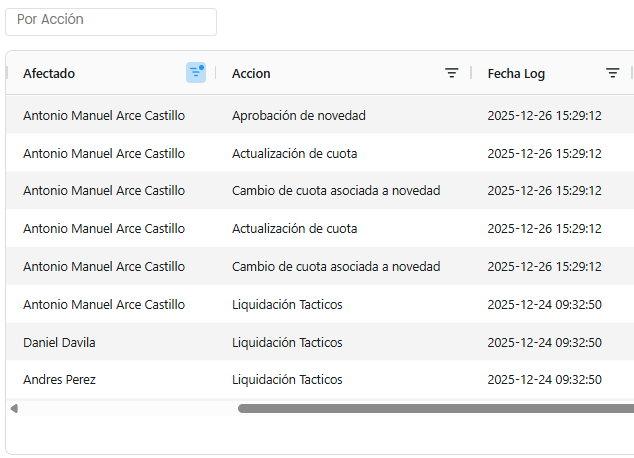
Task: Sort by the Fecha Log column header
Action: tap(516, 73)
